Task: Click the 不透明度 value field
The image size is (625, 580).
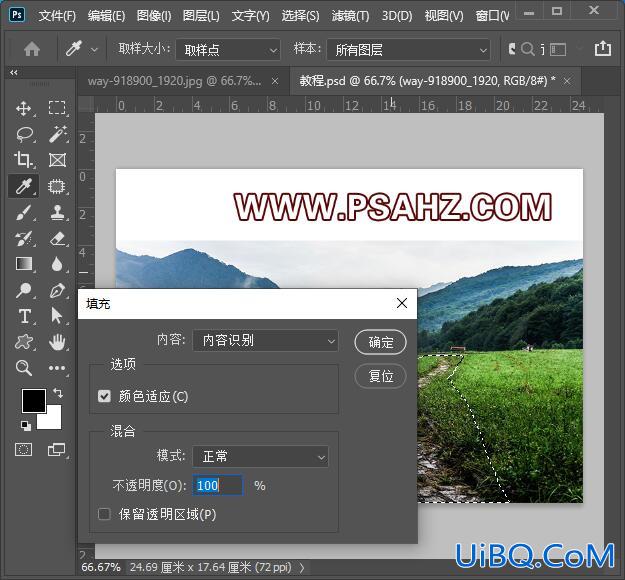Action: pos(218,486)
